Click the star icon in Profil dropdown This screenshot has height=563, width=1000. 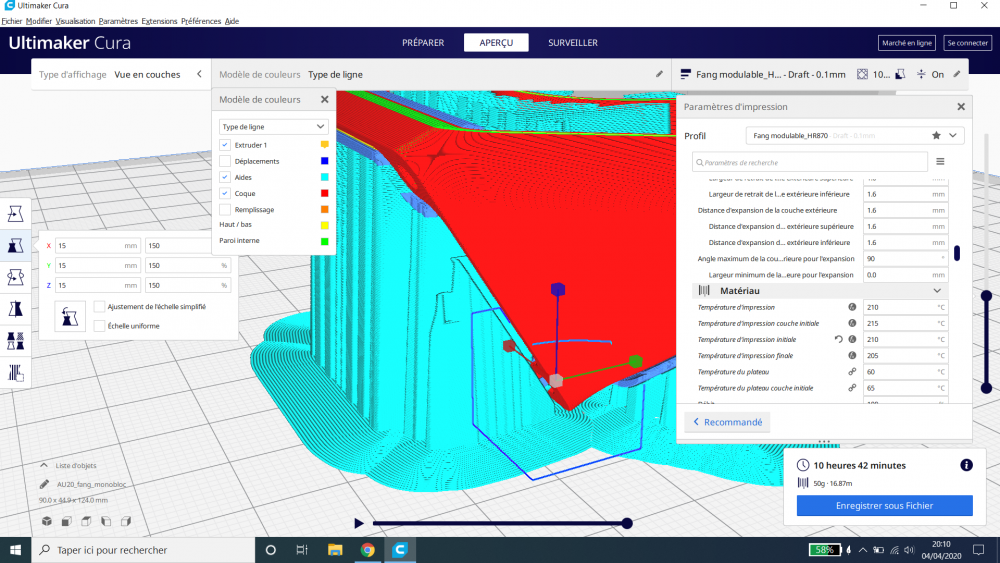click(x=936, y=135)
